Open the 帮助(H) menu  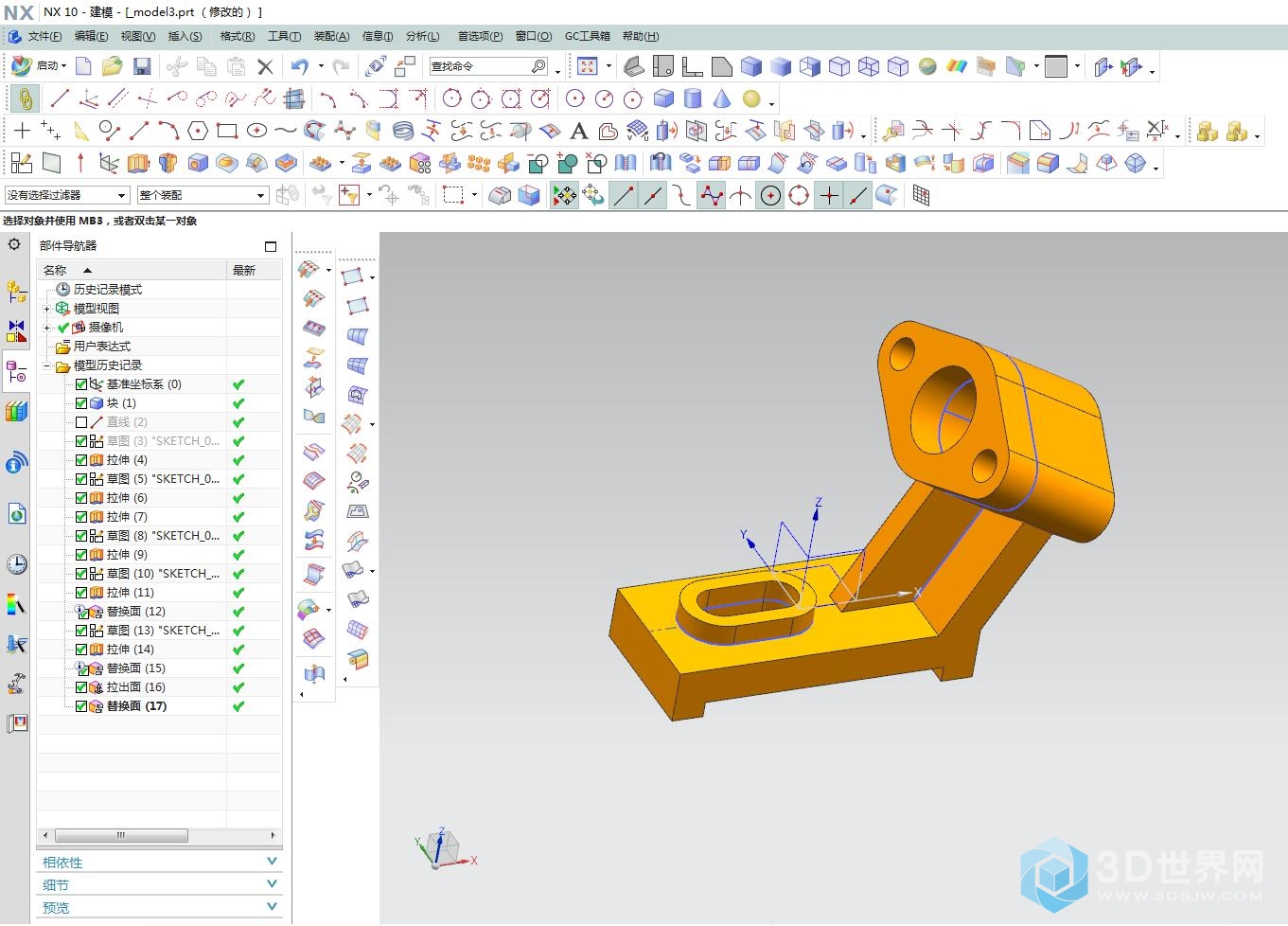click(641, 36)
